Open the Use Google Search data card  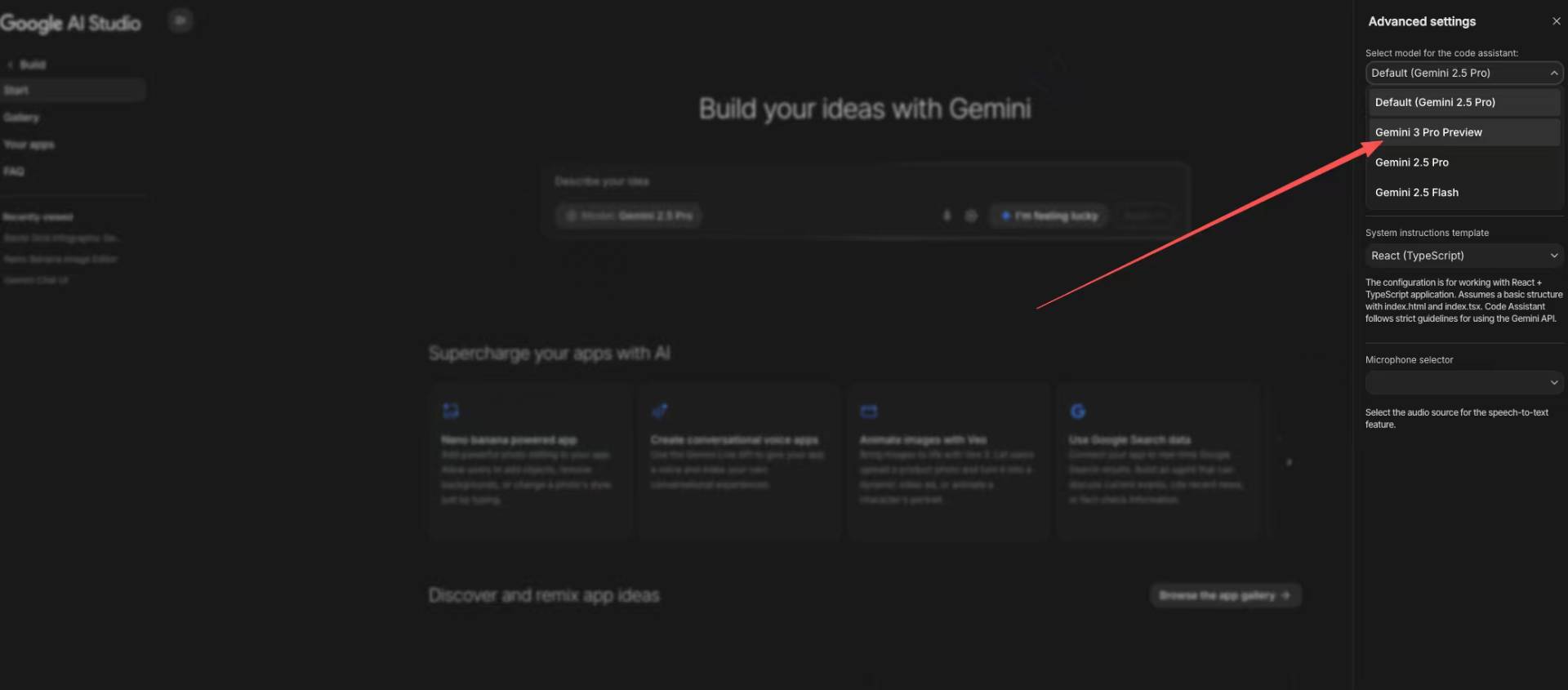pyautogui.click(x=1158, y=461)
